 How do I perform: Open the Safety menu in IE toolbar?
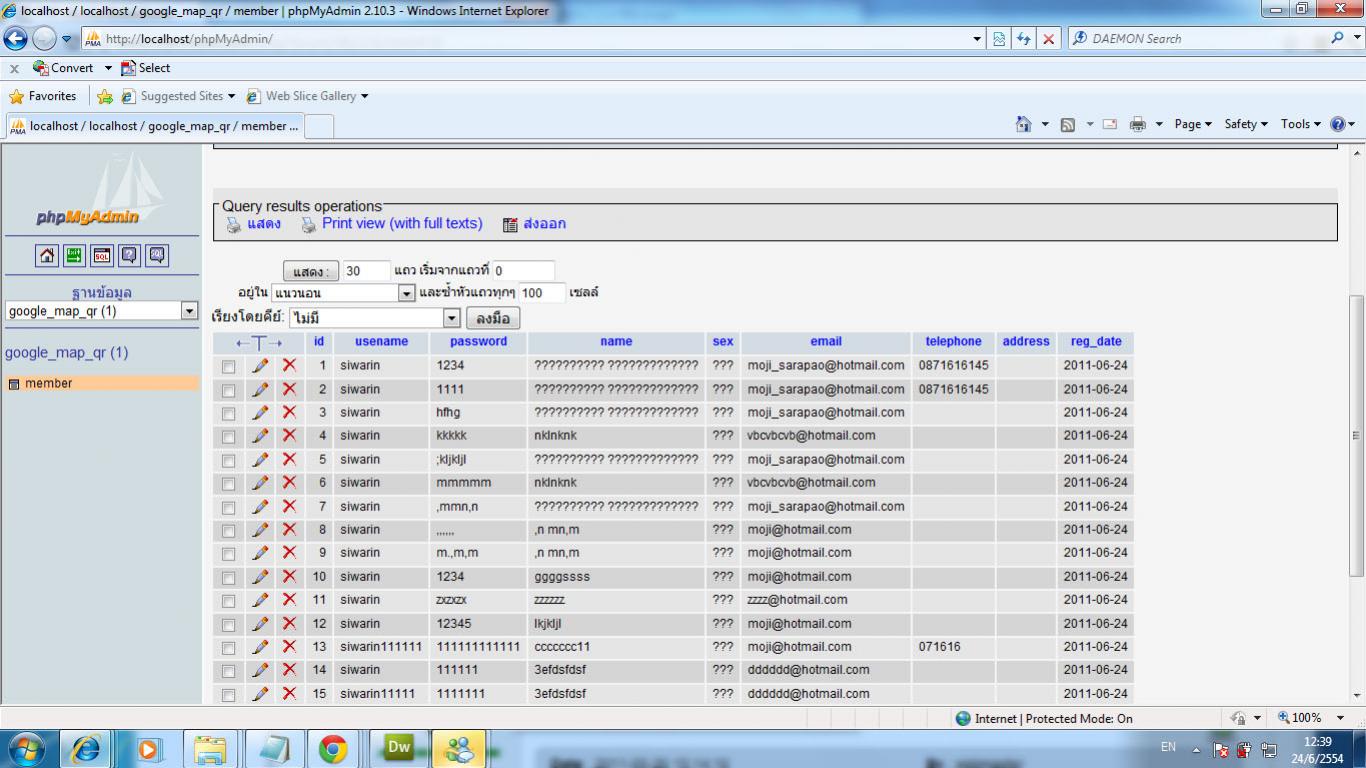point(1245,124)
